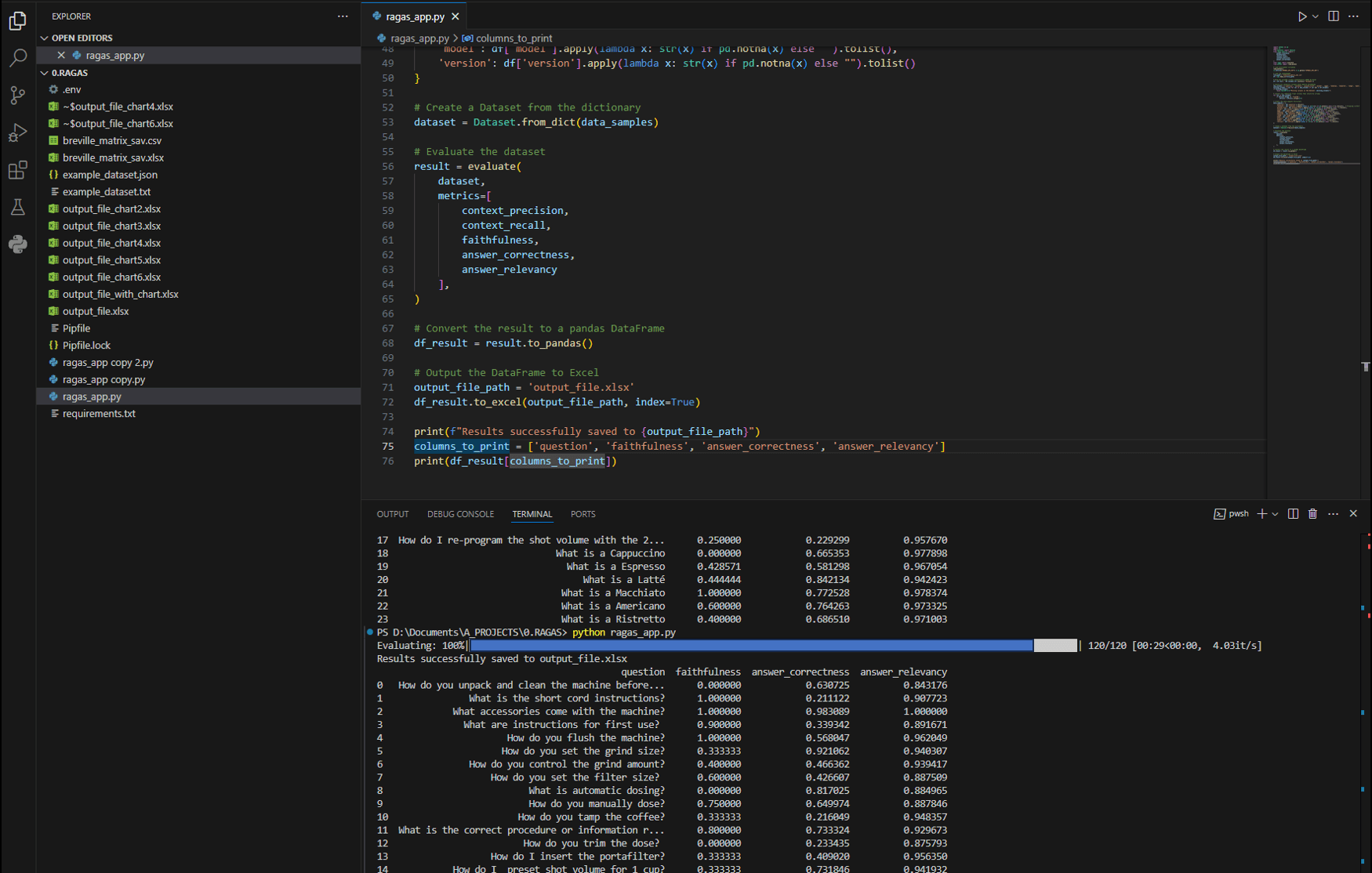
Task: Kill terminal with trash icon
Action: [1313, 514]
